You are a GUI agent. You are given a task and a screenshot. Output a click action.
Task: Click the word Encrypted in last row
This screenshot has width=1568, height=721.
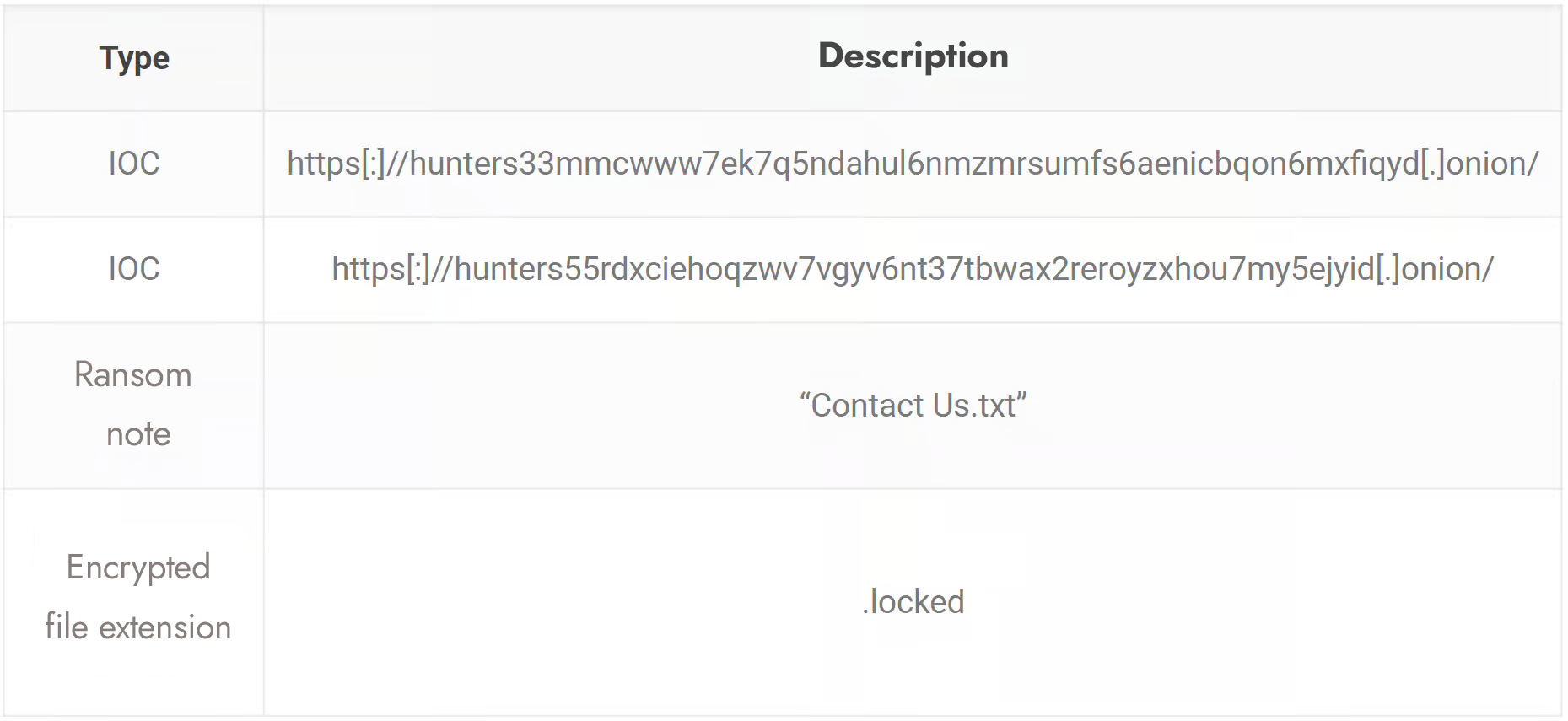(x=138, y=568)
